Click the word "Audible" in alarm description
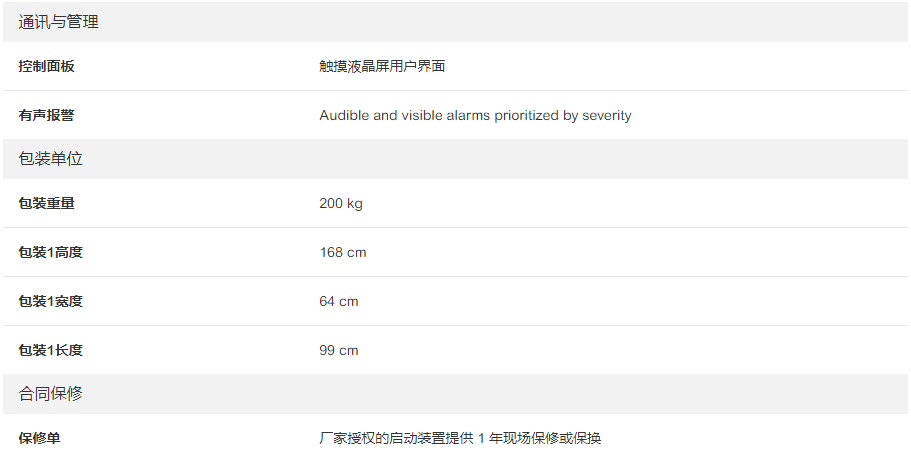 click(344, 116)
